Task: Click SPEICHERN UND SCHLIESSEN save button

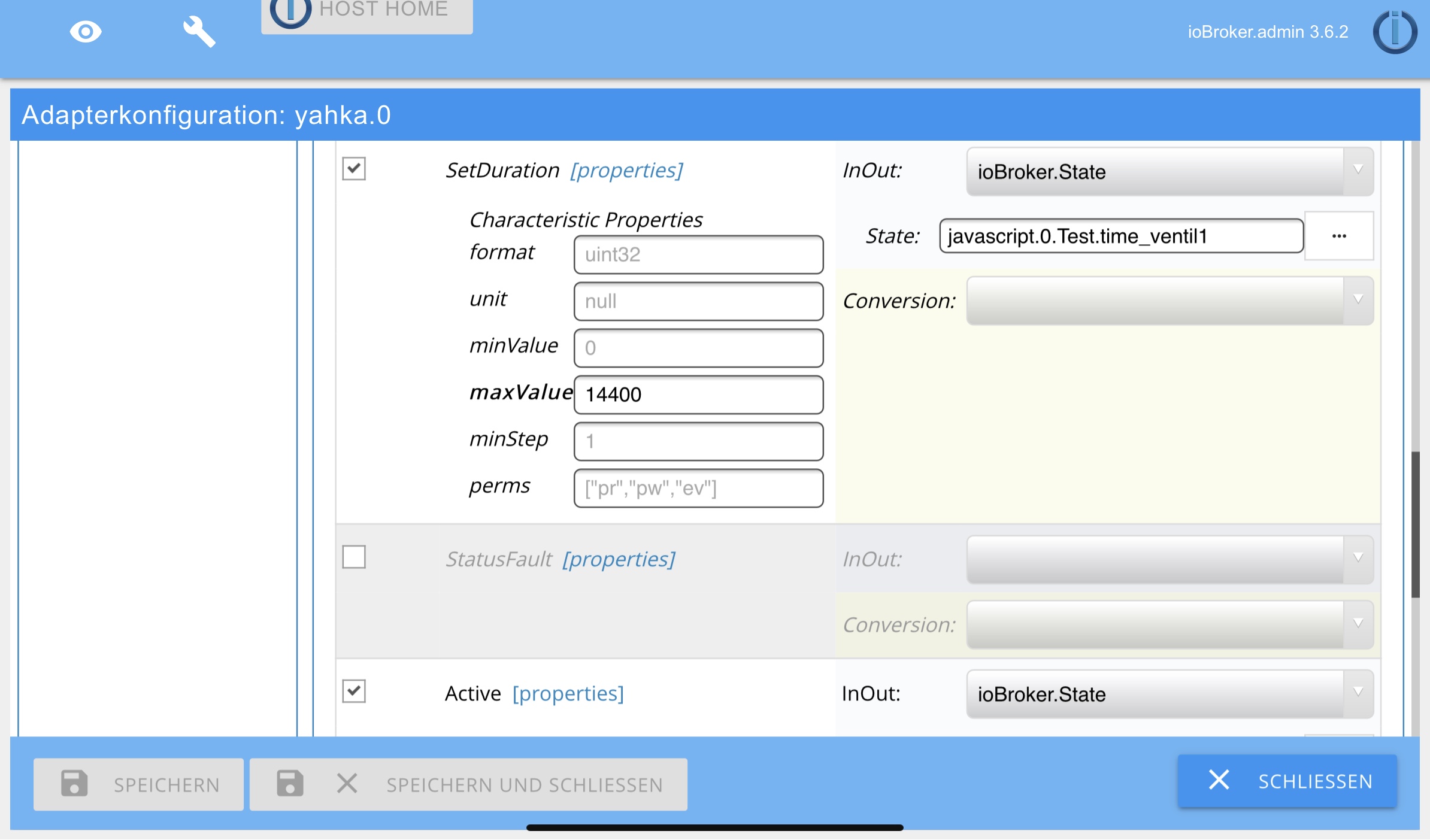Action: pos(468,784)
